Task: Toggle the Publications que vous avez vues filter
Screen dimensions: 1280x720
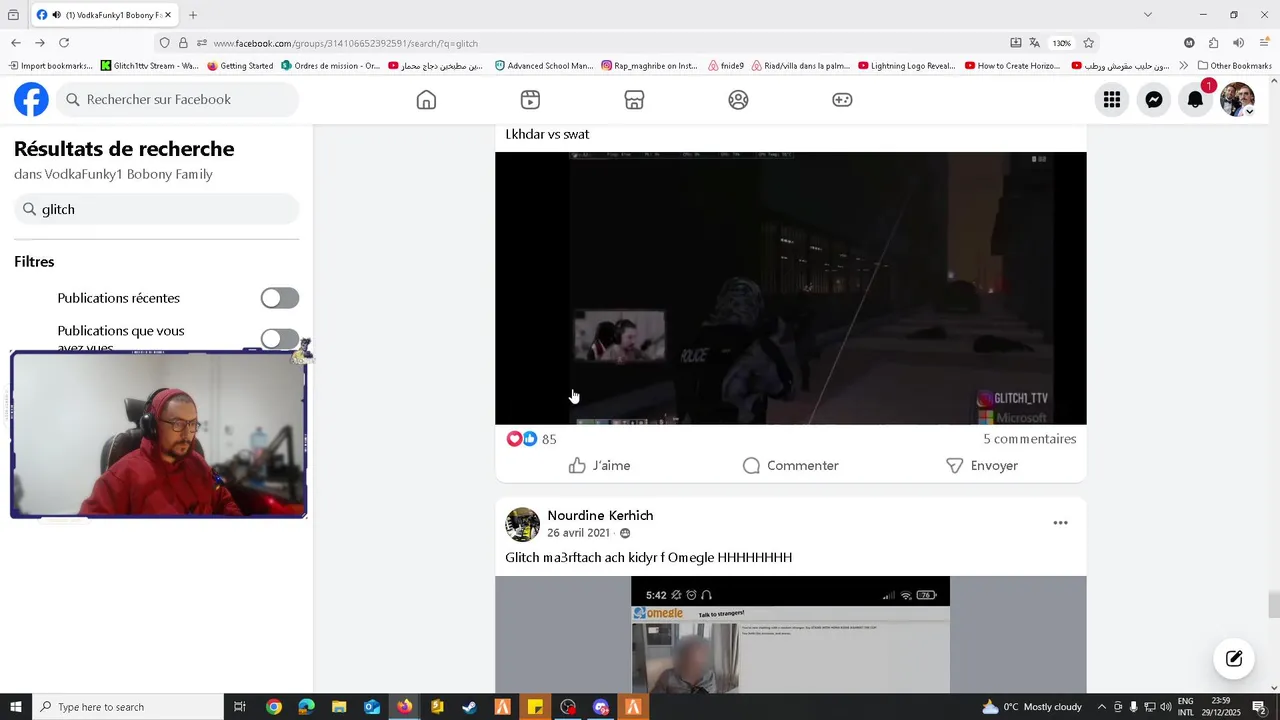Action: (279, 339)
